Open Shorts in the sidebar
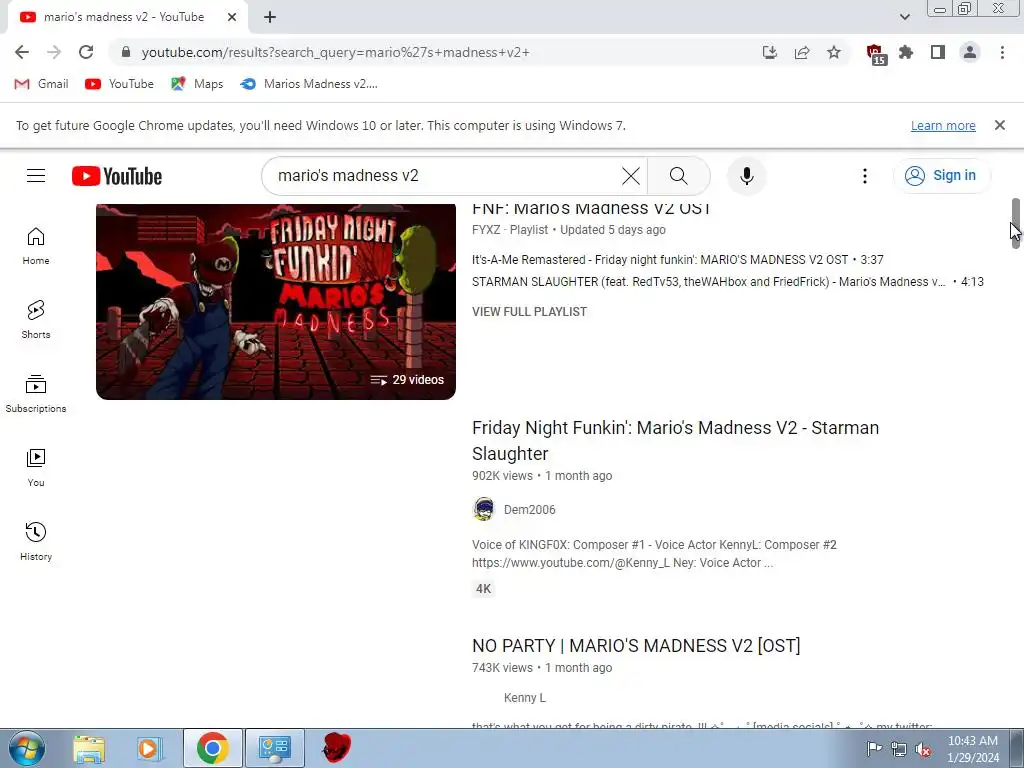The height and width of the screenshot is (768, 1024). coord(36,320)
